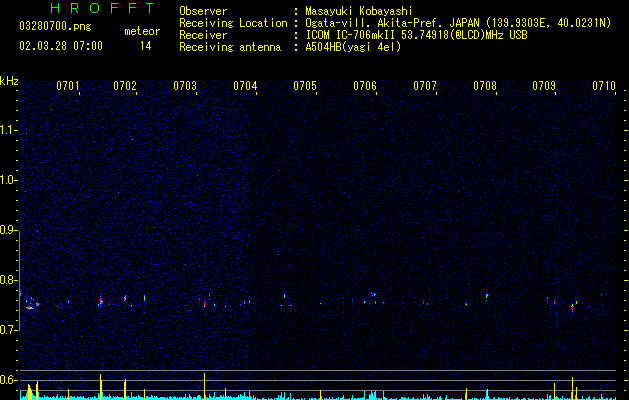The height and width of the screenshot is (400, 629).
Task: Click the 1.1 kHz axis label
Action: 8,130
